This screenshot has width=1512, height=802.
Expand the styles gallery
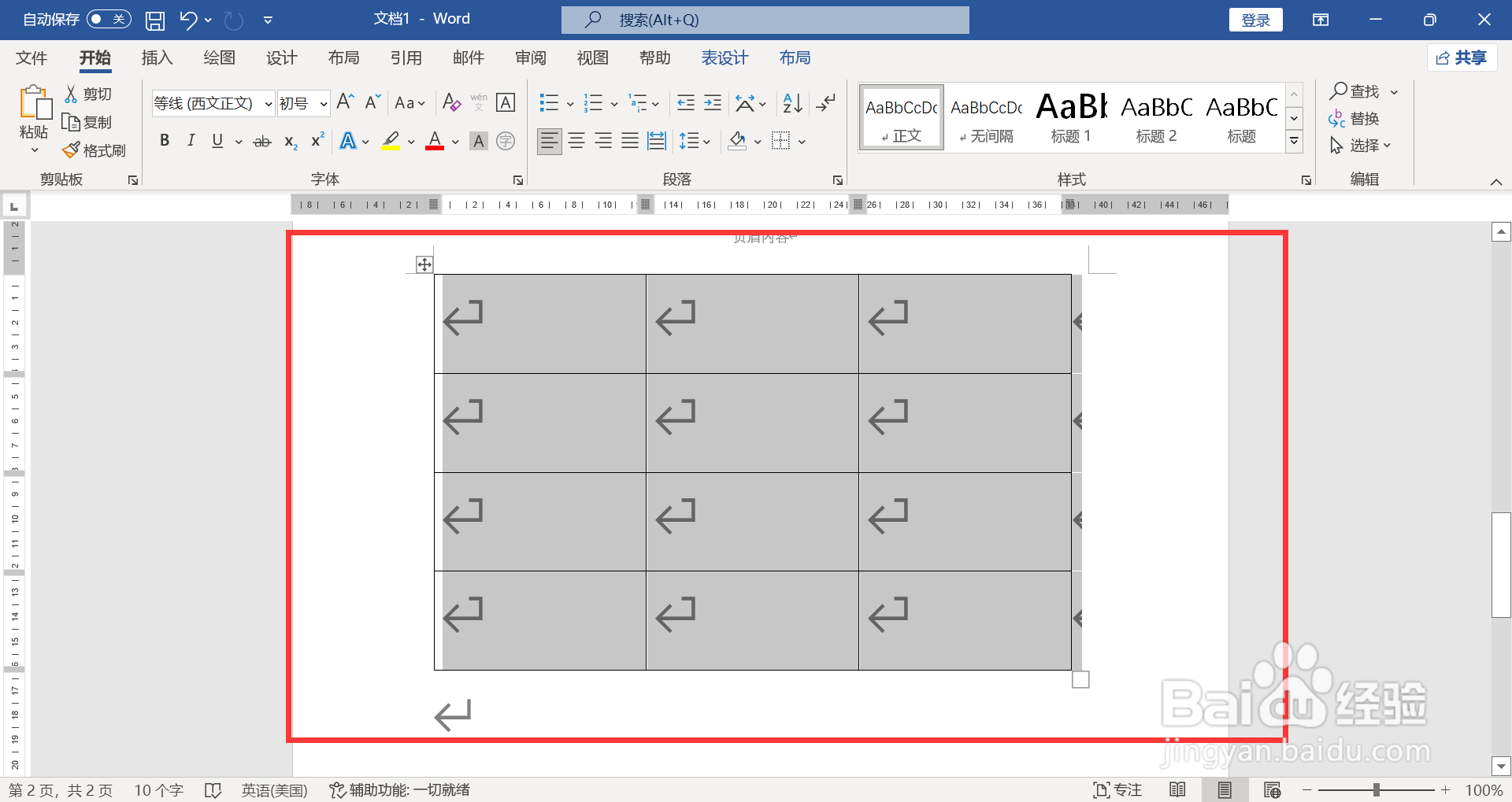(1294, 142)
